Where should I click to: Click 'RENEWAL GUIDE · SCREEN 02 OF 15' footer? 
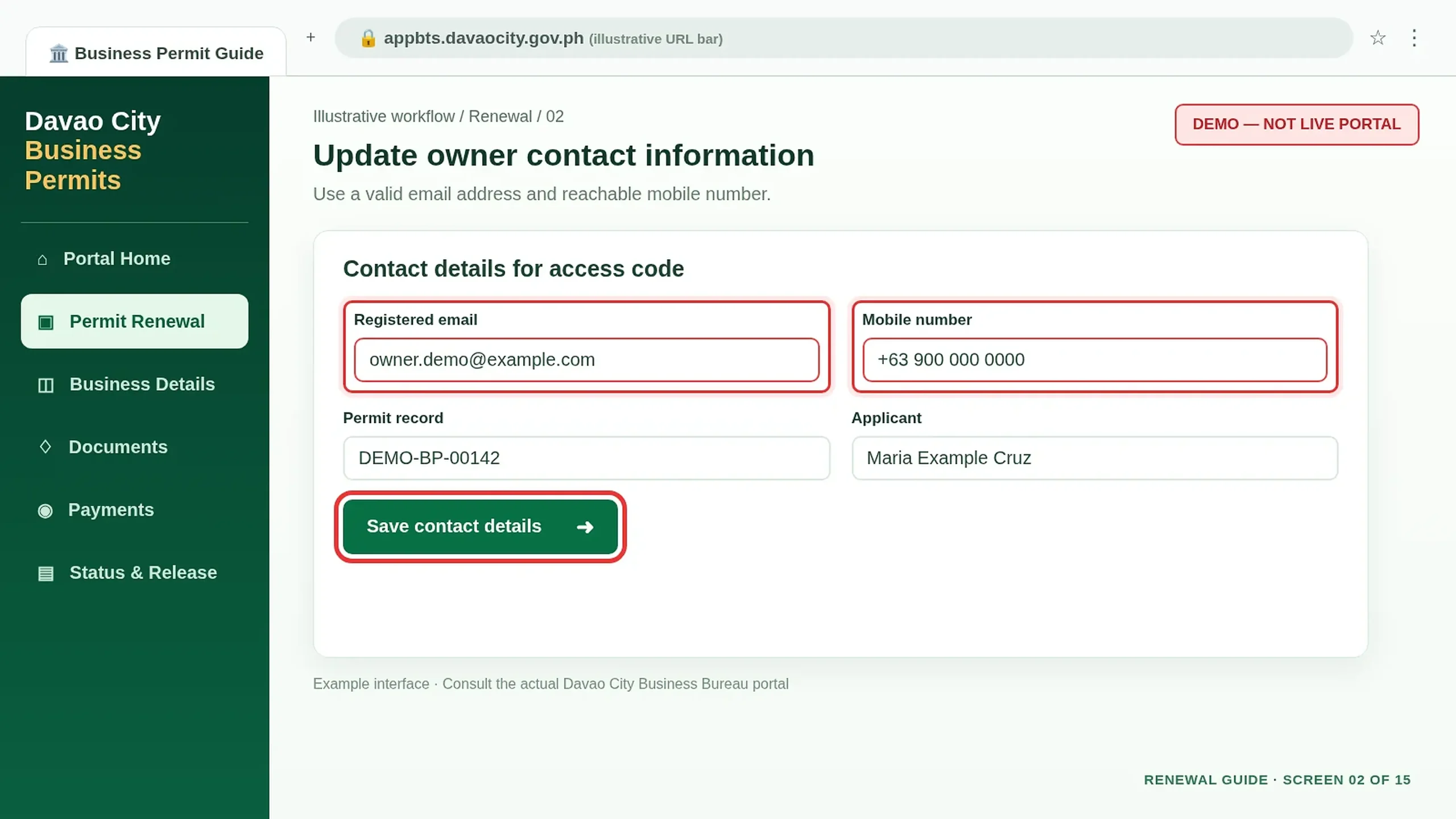tap(1277, 780)
